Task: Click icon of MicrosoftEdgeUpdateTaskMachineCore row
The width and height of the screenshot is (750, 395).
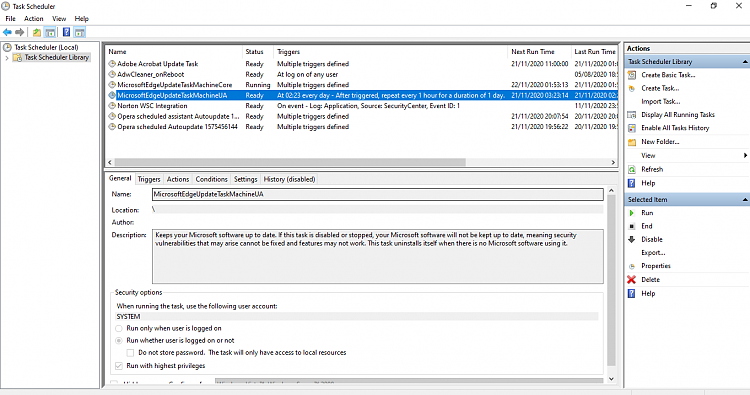Action: pyautogui.click(x=112, y=85)
